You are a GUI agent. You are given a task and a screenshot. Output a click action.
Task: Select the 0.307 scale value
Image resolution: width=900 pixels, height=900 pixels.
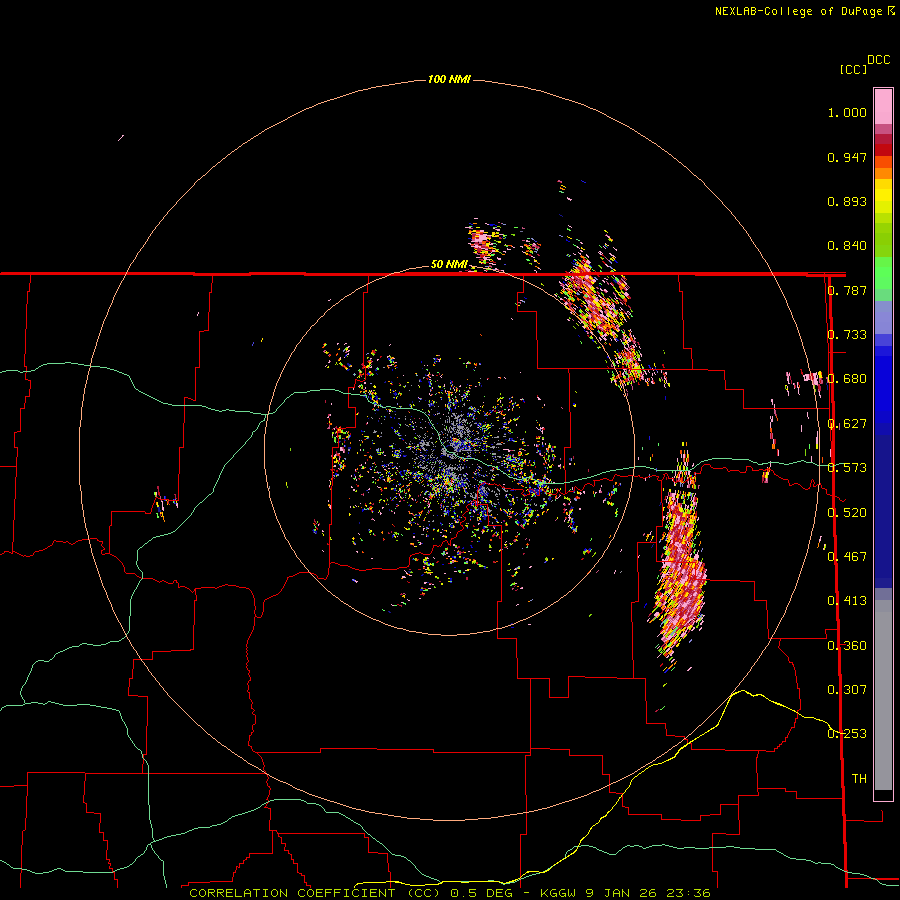pyautogui.click(x=847, y=690)
